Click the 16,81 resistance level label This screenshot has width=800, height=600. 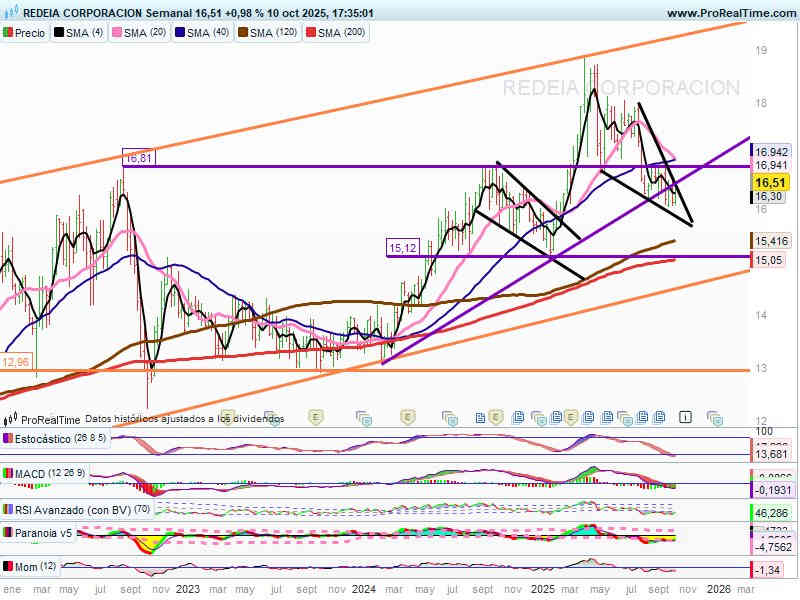pyautogui.click(x=138, y=158)
